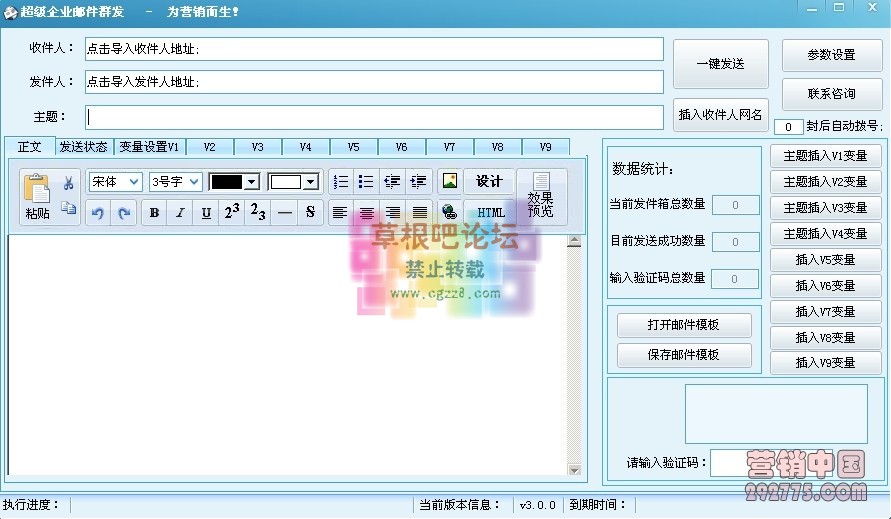
Task: Pick the black font color swatch
Action: click(227, 182)
